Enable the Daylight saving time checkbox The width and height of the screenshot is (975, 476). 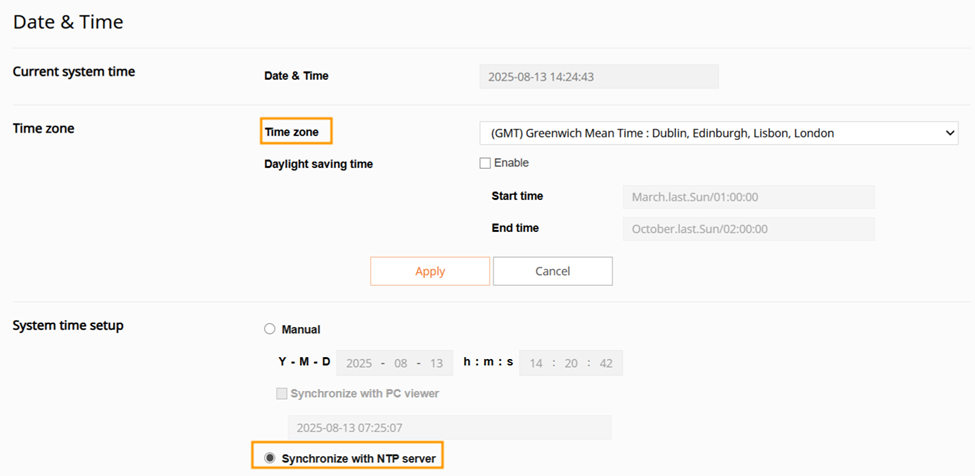click(x=485, y=163)
